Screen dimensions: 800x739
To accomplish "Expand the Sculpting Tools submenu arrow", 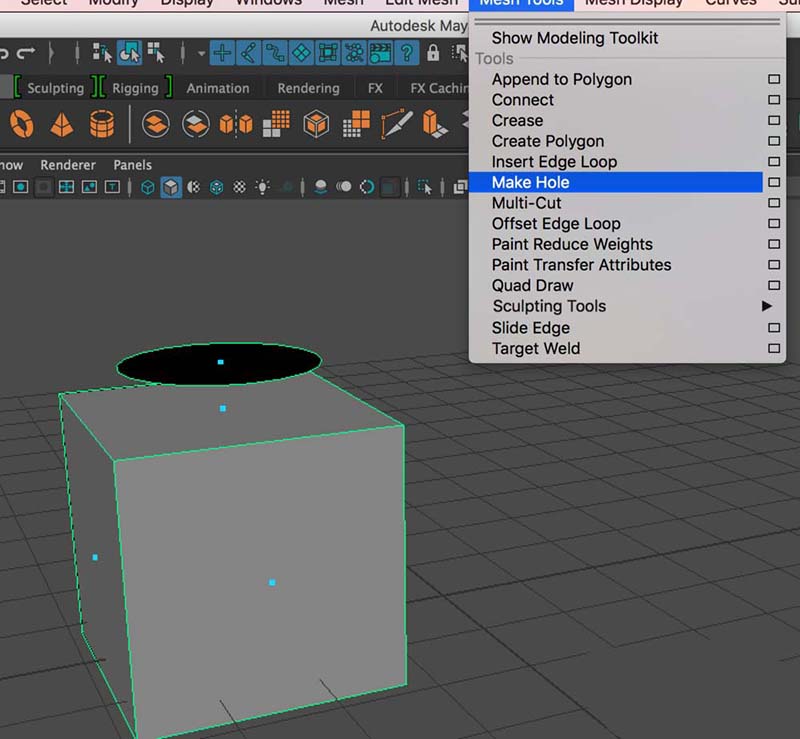I will click(766, 306).
